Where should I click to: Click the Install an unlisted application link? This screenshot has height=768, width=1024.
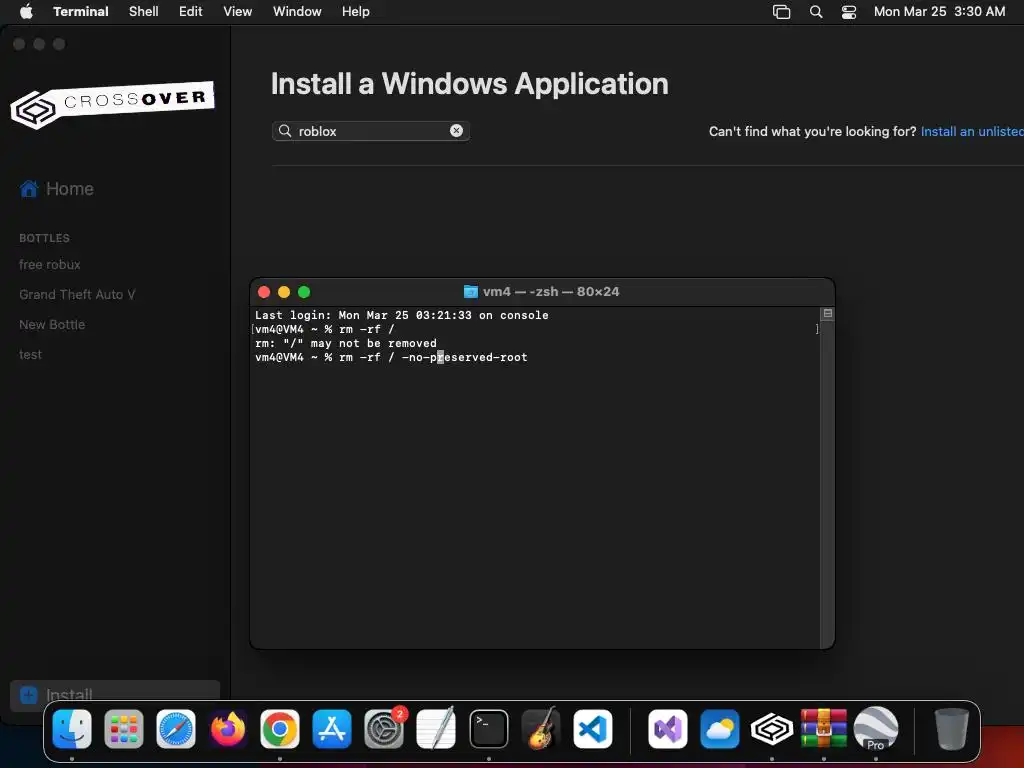(x=972, y=131)
